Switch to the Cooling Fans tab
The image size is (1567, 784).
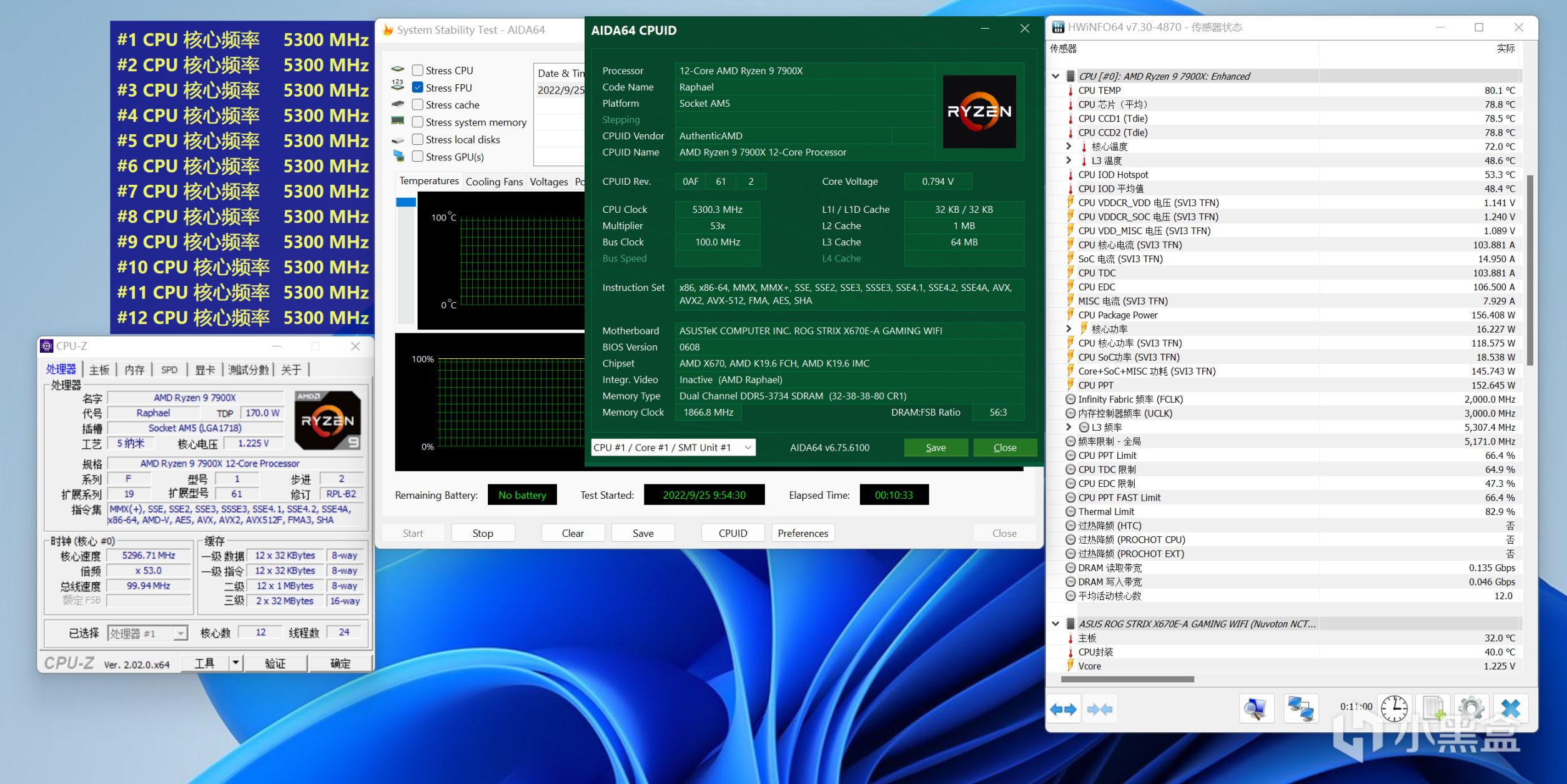(494, 182)
